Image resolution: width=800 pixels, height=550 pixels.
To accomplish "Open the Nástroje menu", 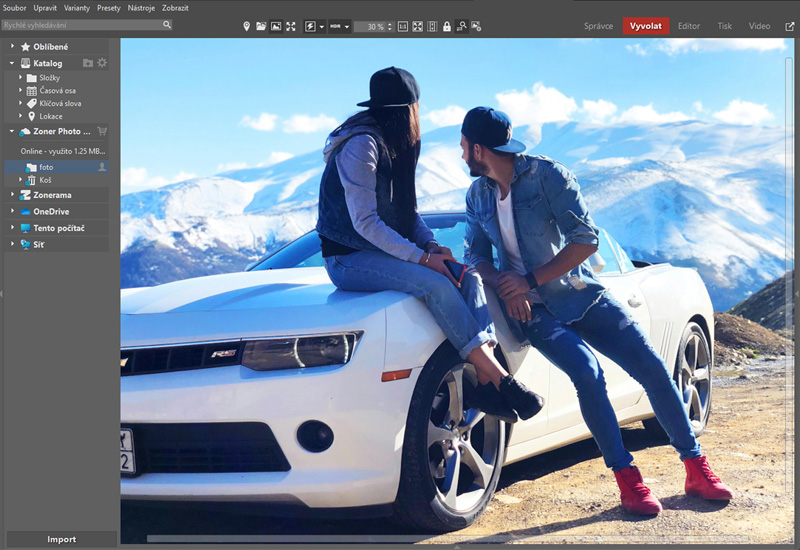I will (x=141, y=7).
